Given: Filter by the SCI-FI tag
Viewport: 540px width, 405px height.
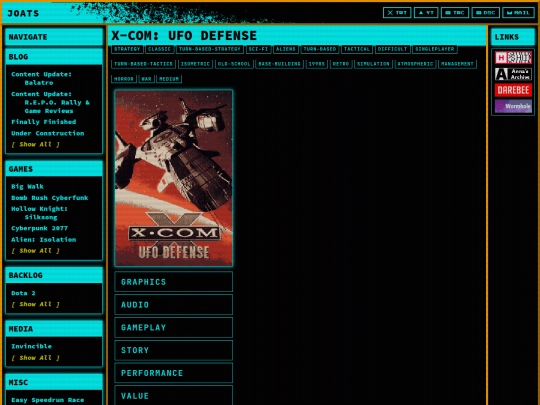Looking at the screenshot, I should click(258, 49).
